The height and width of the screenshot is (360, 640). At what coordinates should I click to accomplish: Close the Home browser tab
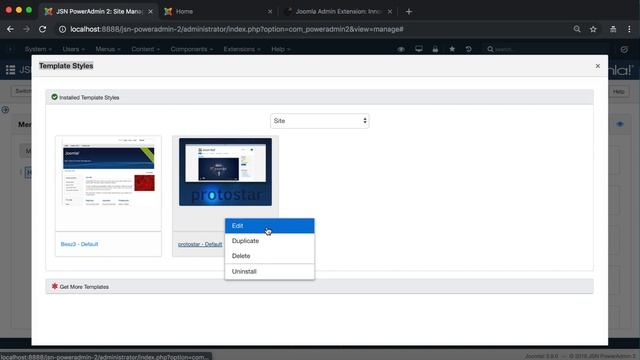point(270,11)
